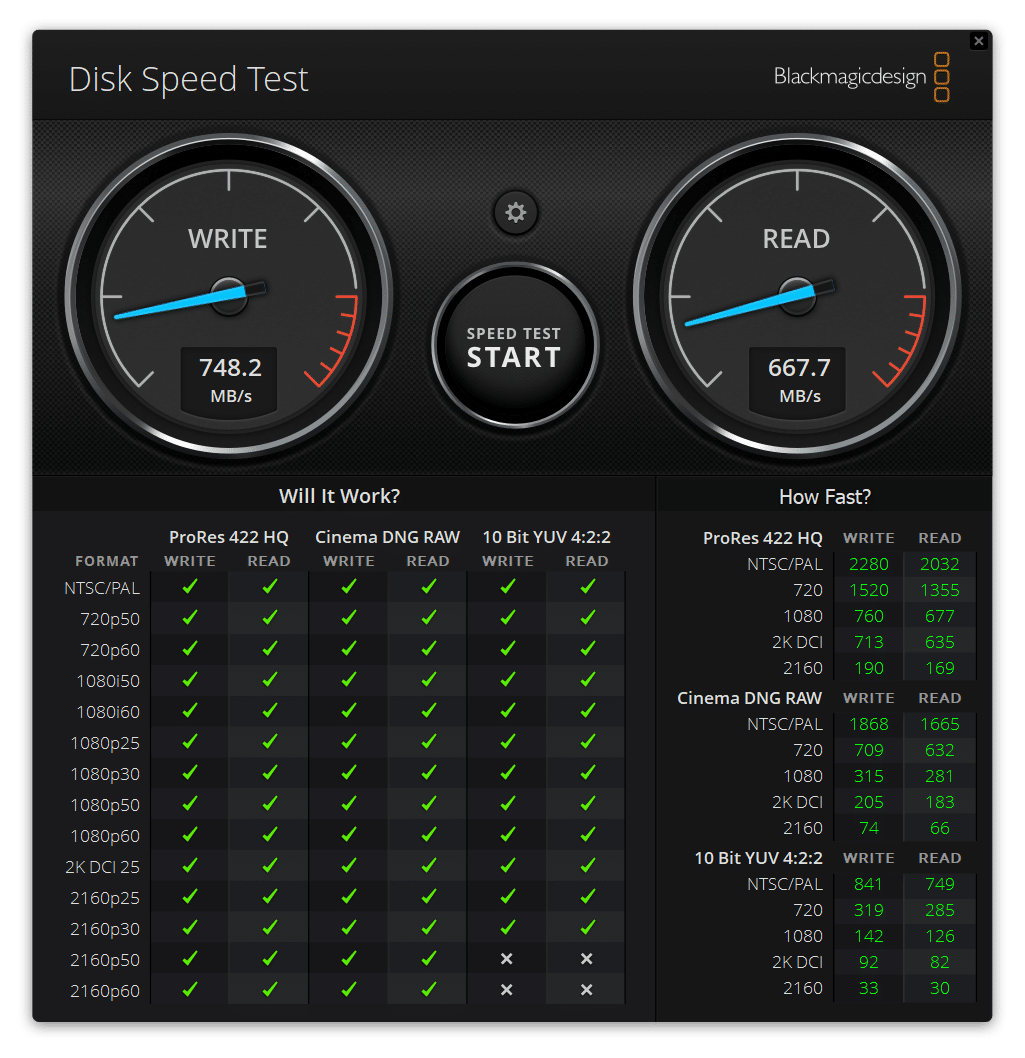Toggle the 1080p60 Cinema DNG RAW write checkmark
This screenshot has height=1058, width=1025.
click(348, 835)
